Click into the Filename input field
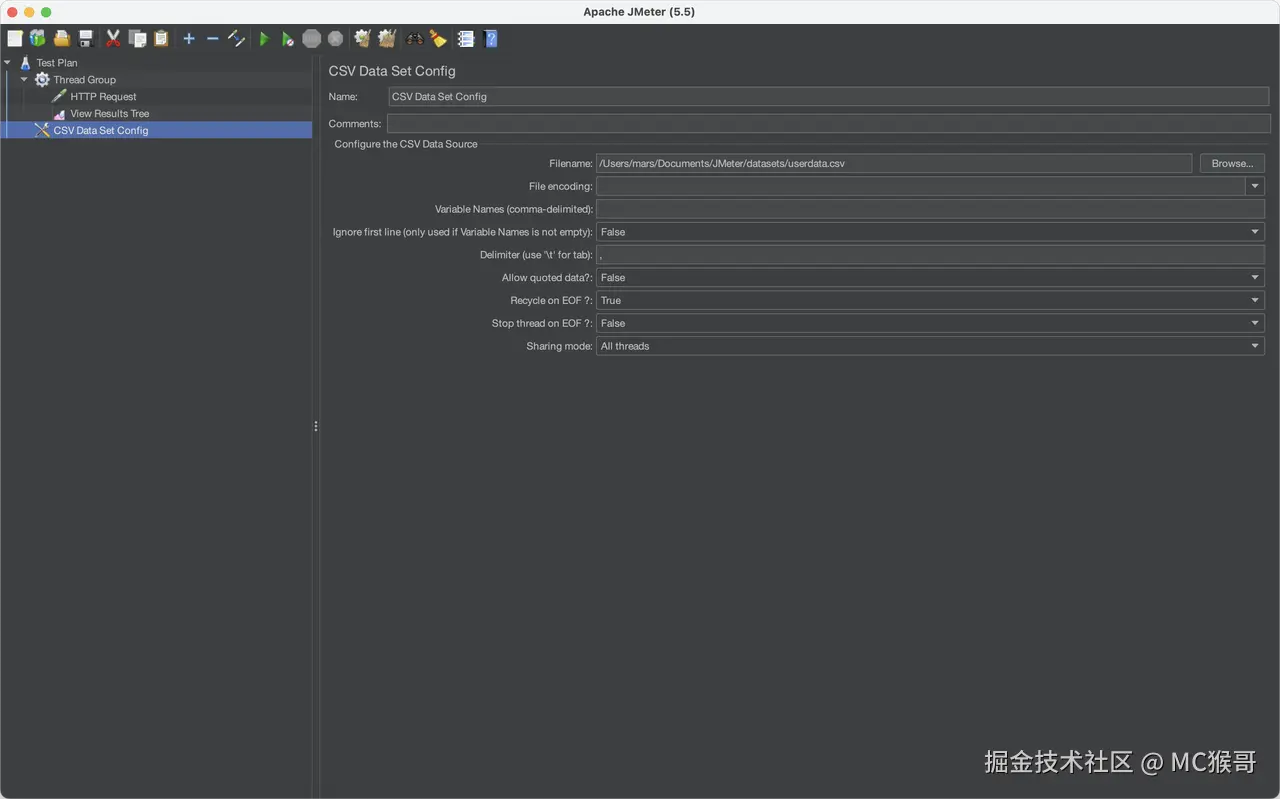 (x=894, y=163)
